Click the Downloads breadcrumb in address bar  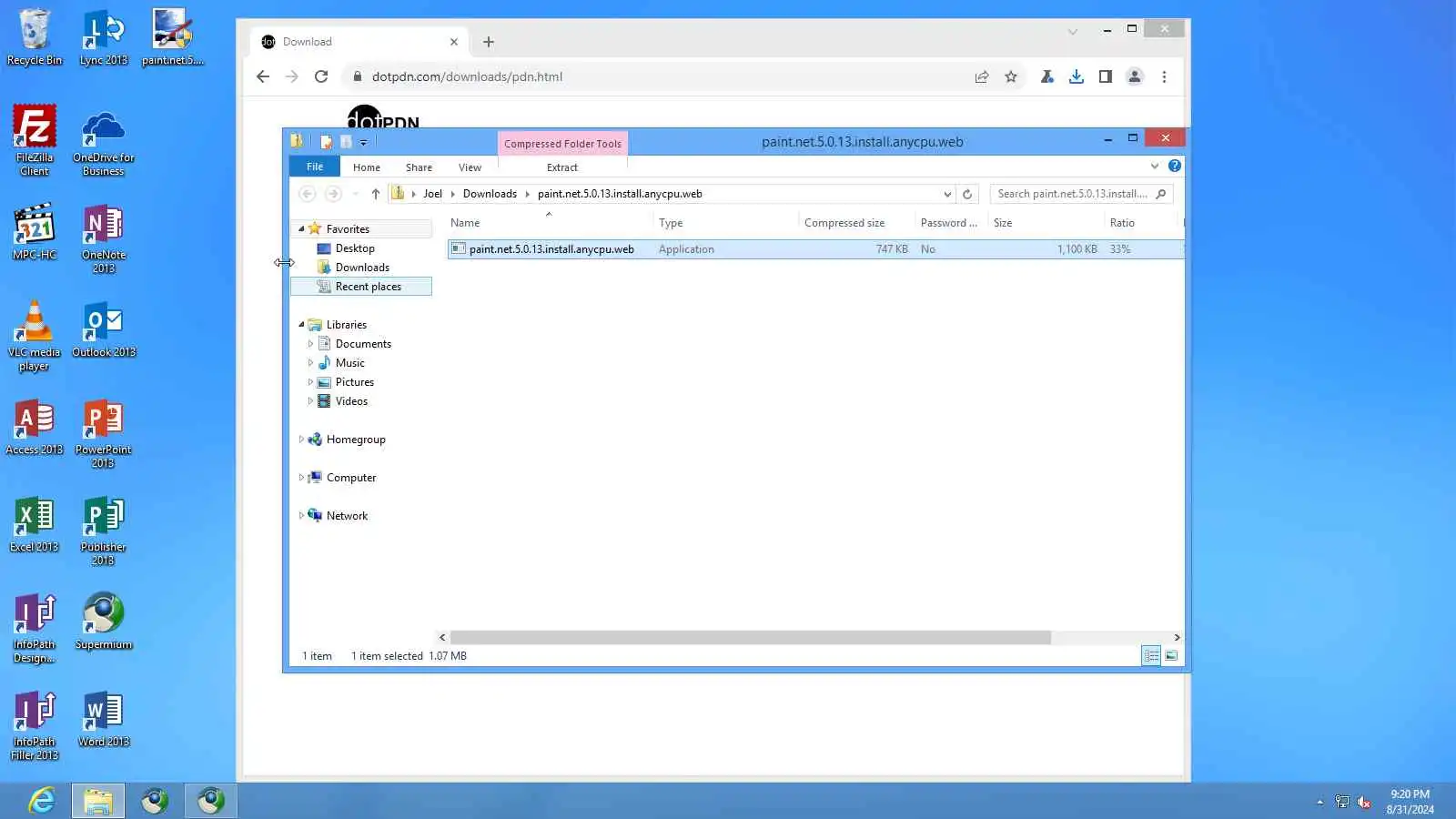[x=490, y=194]
